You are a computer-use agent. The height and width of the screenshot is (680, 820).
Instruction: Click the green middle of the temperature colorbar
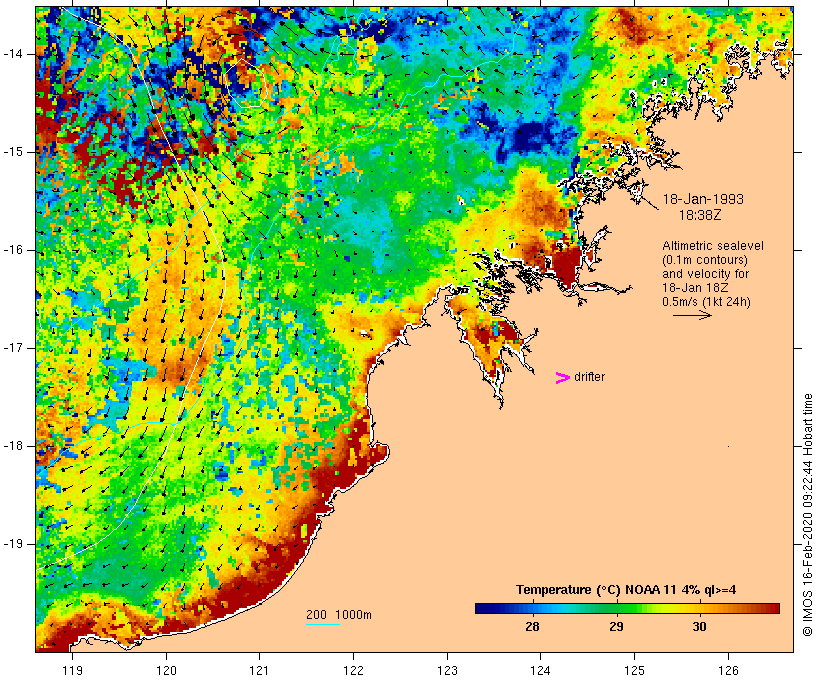[627, 608]
